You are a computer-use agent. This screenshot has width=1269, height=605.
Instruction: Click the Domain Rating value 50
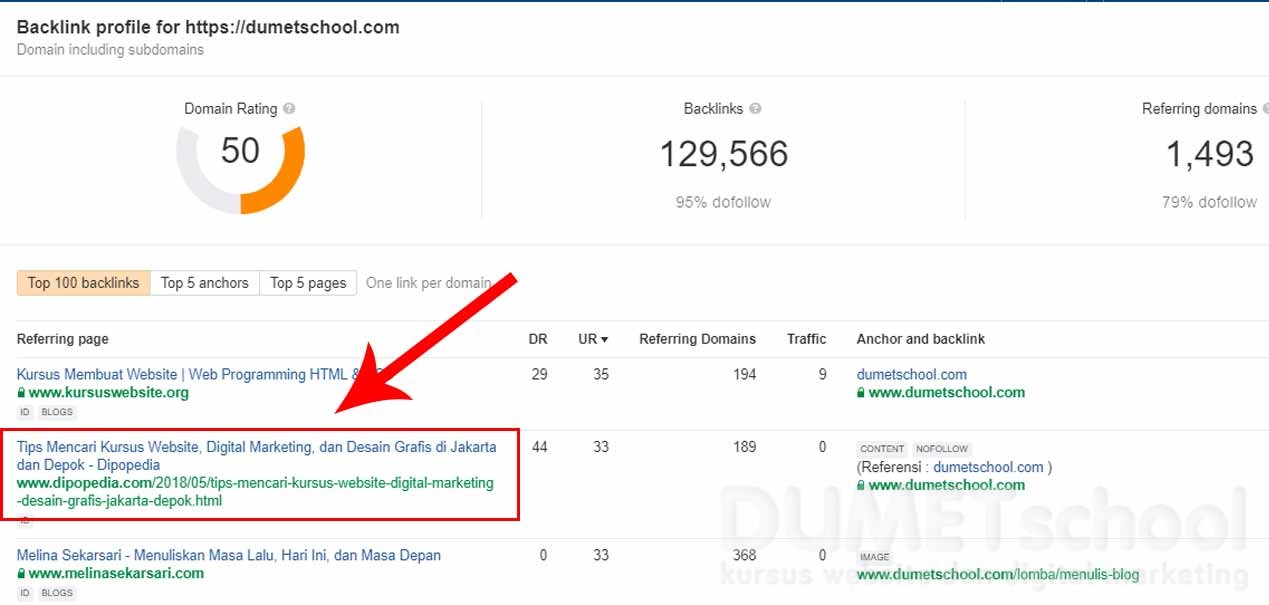[x=240, y=151]
